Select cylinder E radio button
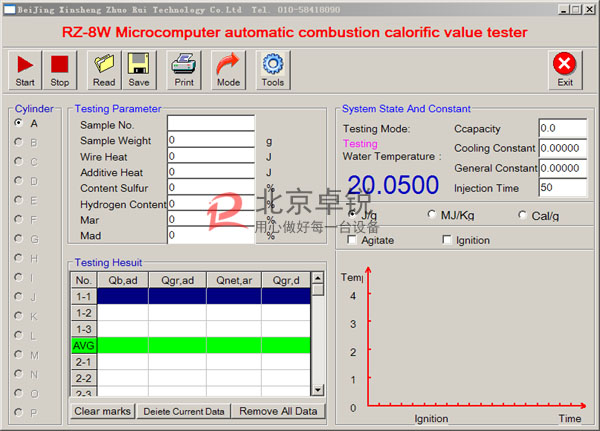 tap(18, 200)
